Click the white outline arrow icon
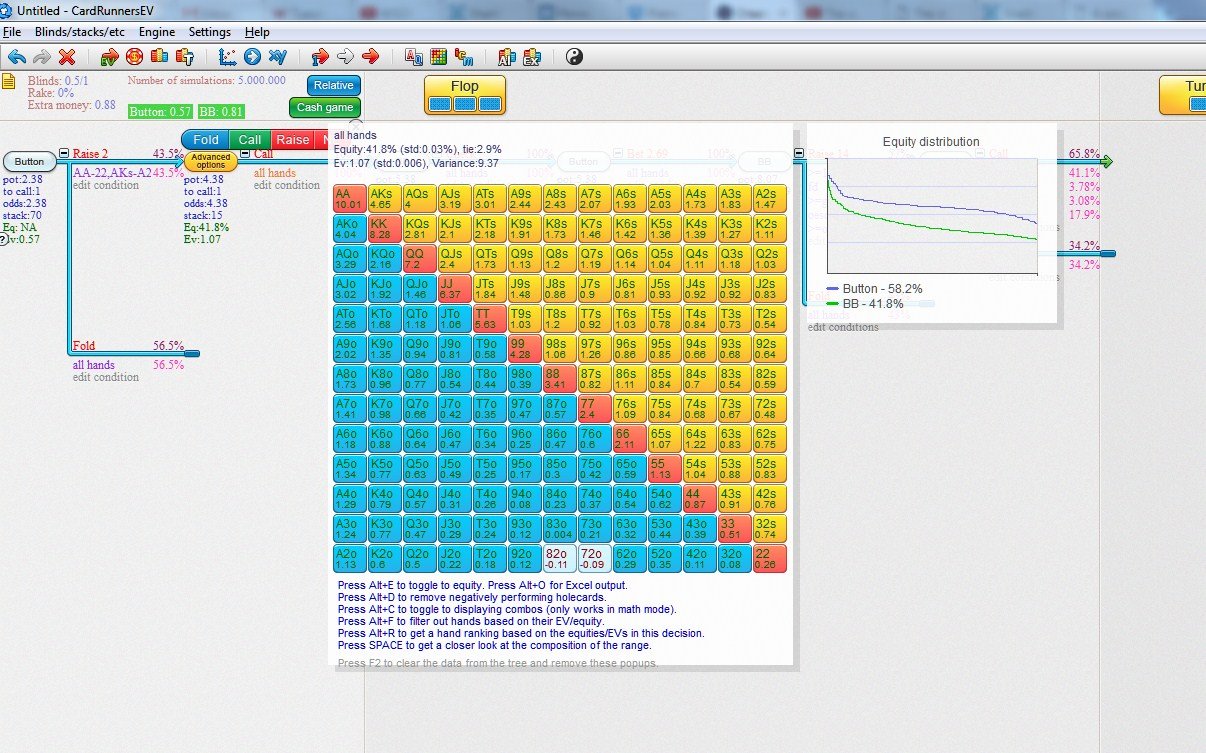The image size is (1206, 753). (345, 56)
